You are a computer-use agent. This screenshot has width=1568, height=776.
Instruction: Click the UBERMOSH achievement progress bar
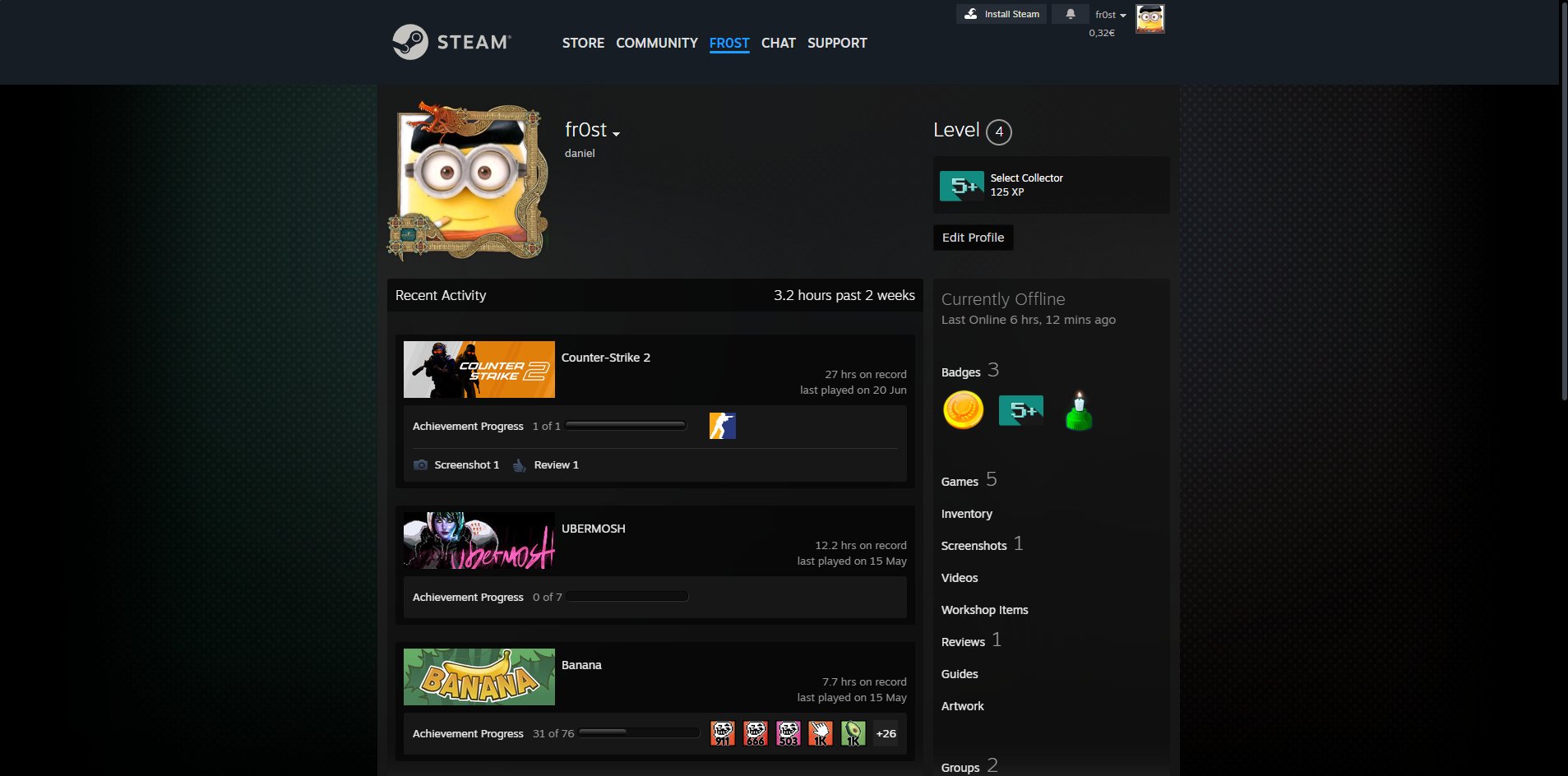click(627, 597)
